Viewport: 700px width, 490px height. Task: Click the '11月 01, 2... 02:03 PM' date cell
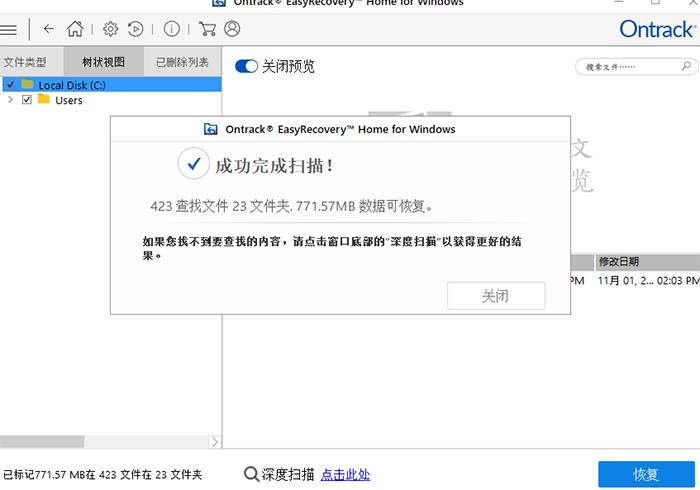coord(648,281)
